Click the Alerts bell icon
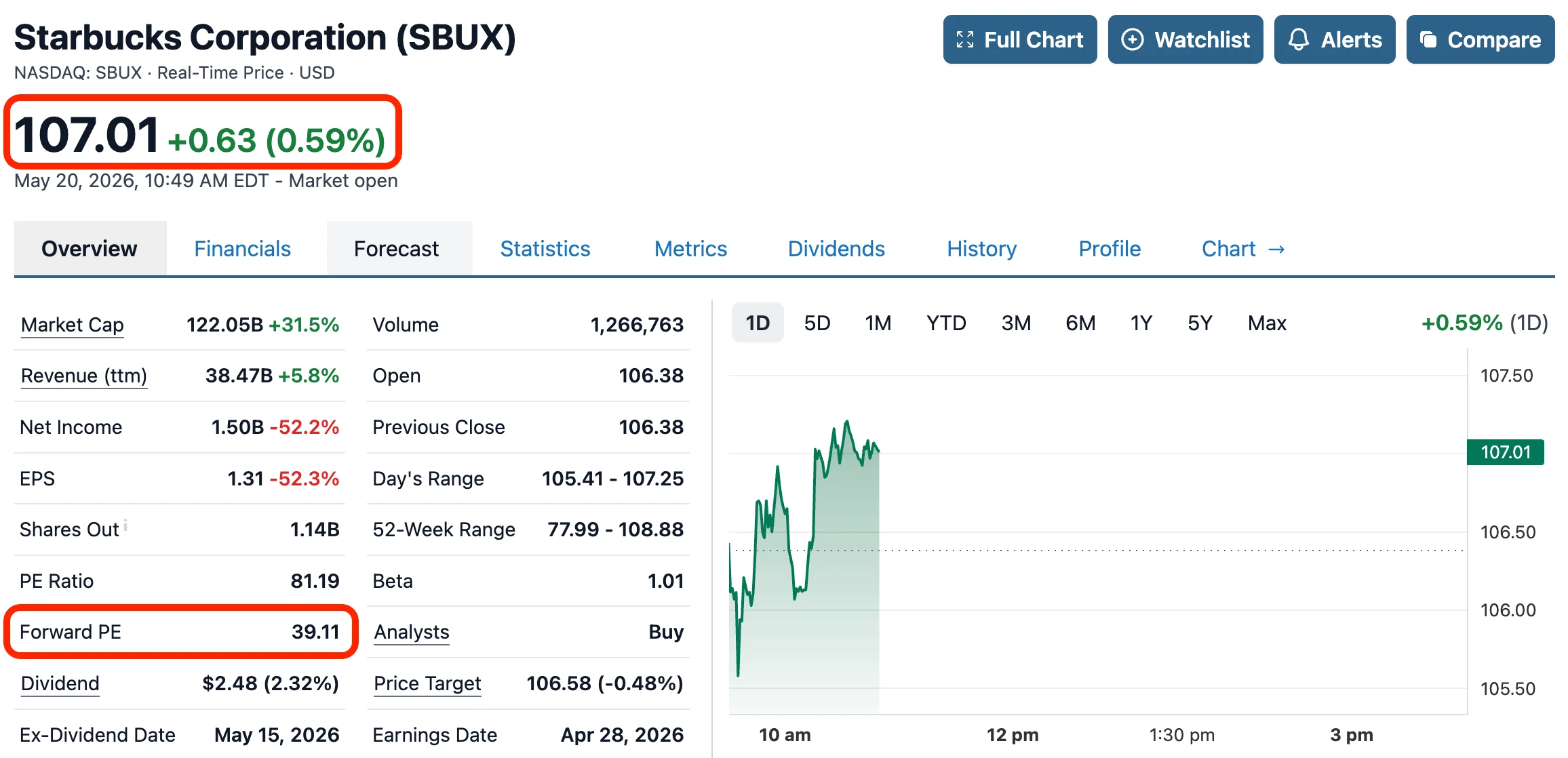 click(x=1298, y=40)
